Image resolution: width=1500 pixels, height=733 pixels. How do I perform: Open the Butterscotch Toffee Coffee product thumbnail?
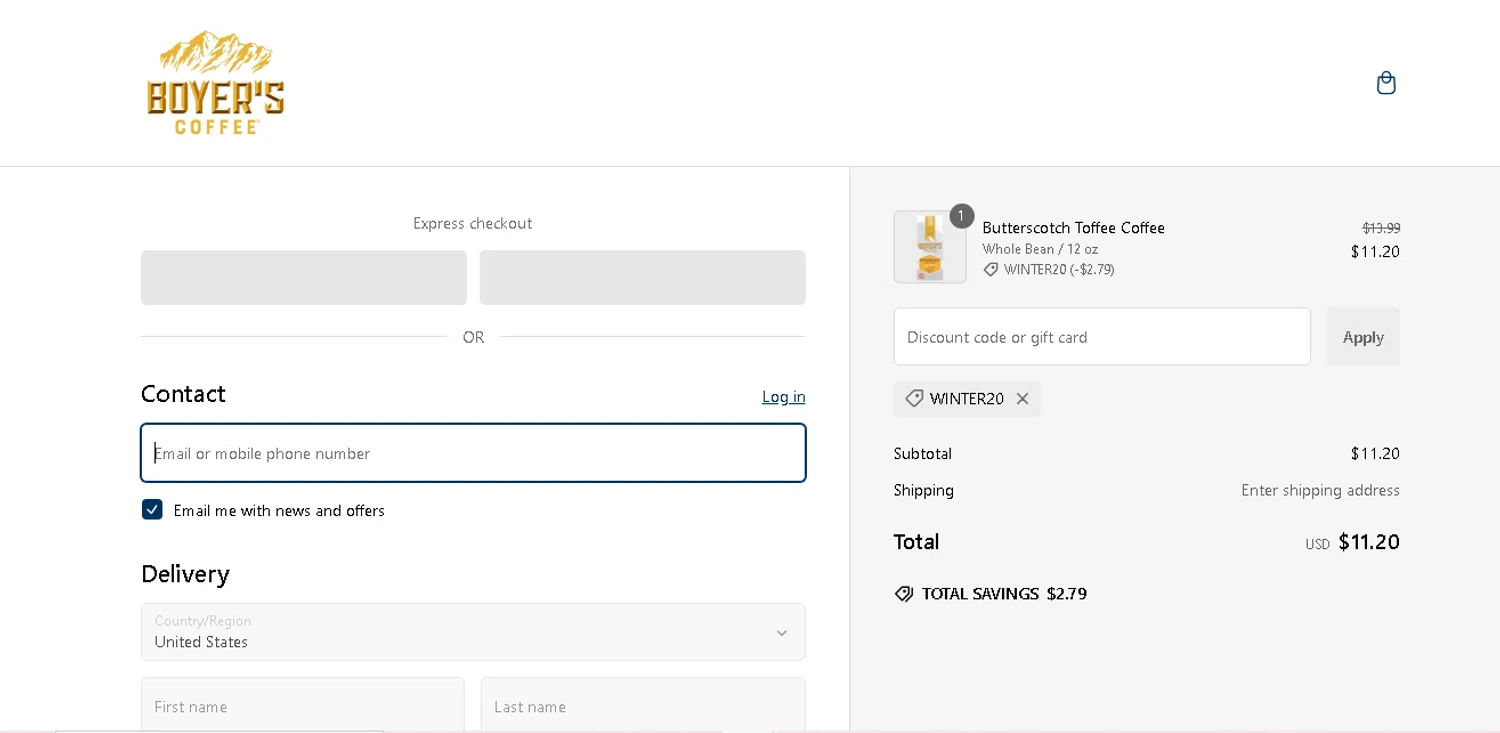point(930,247)
